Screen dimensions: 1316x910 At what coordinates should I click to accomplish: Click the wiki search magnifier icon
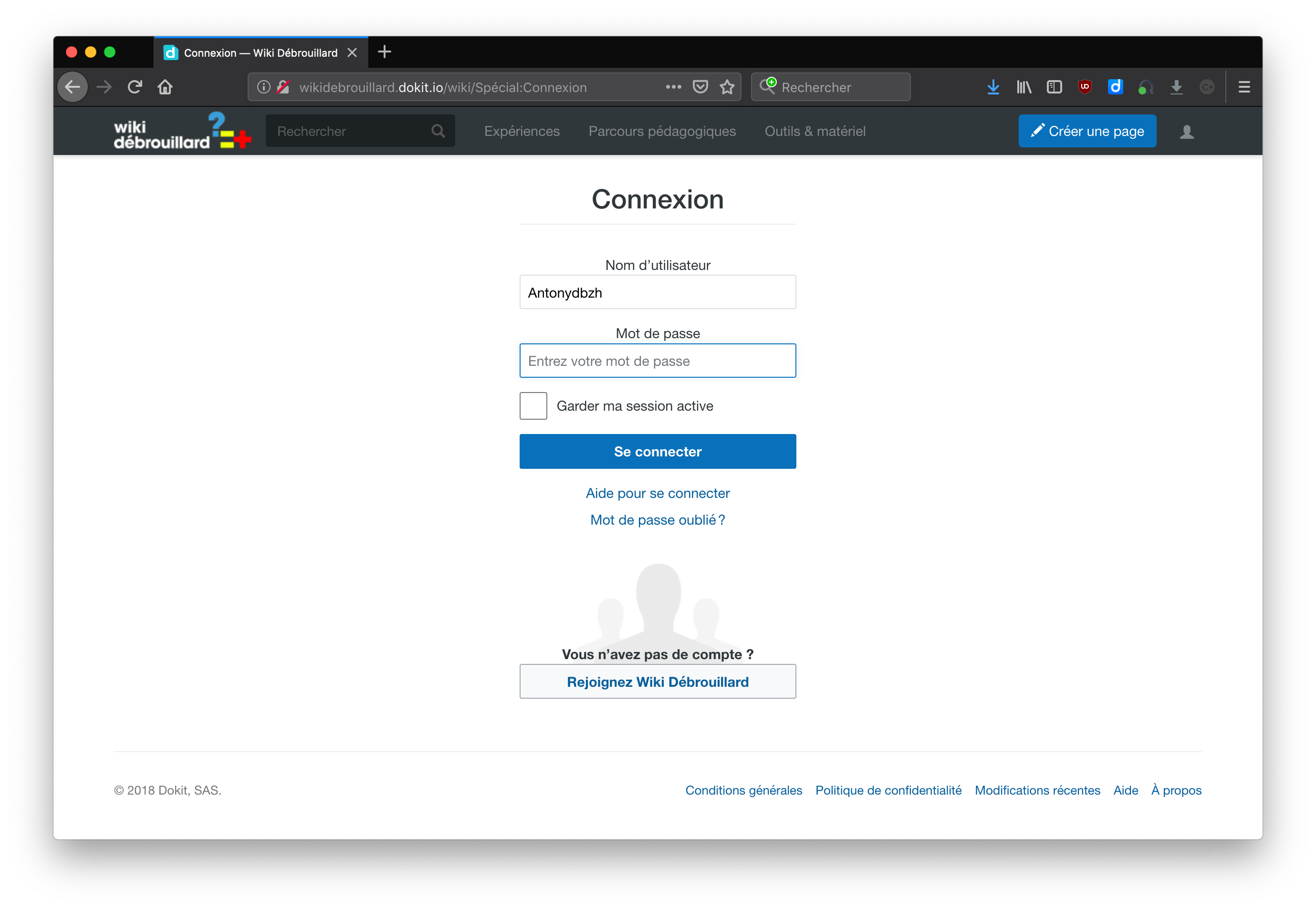pyautogui.click(x=438, y=131)
